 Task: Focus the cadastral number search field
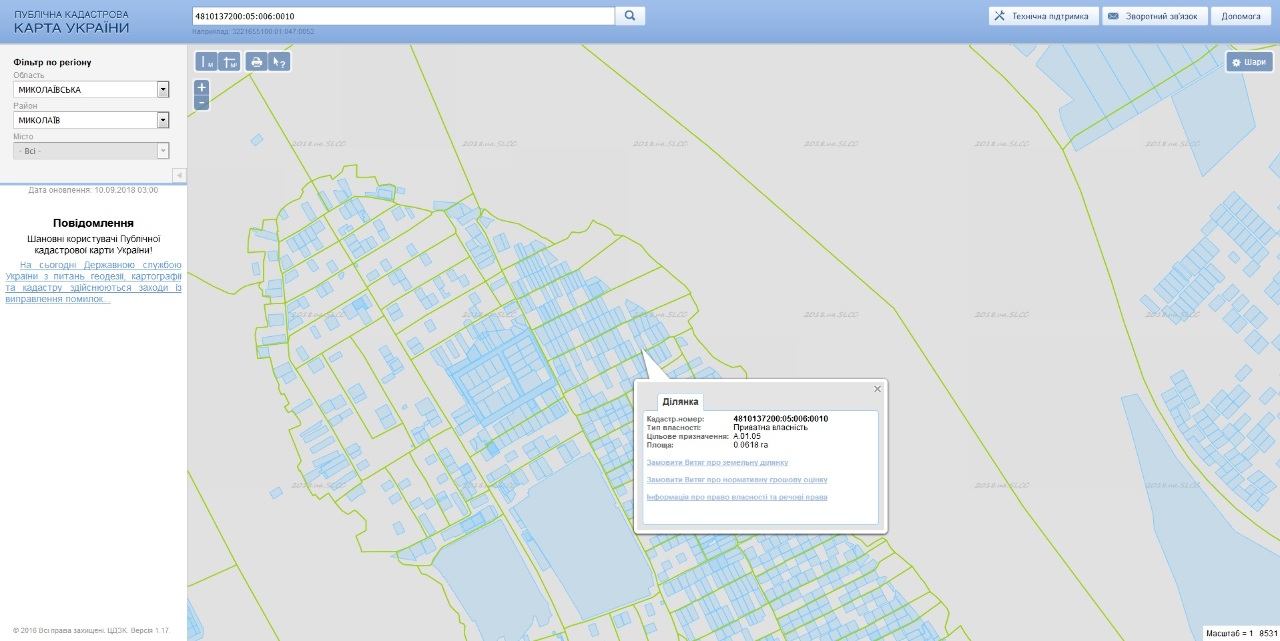click(403, 16)
